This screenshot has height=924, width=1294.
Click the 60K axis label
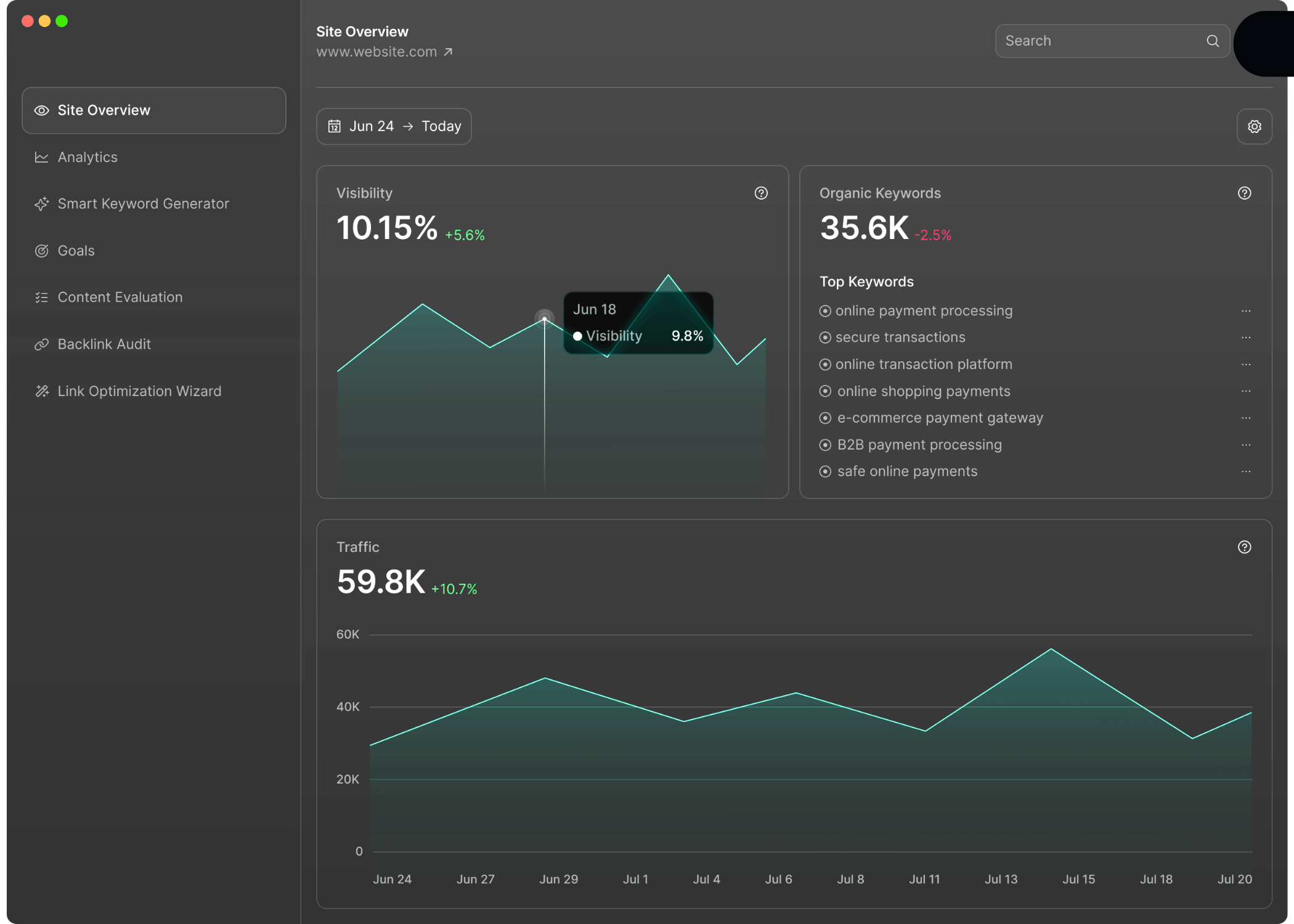(x=348, y=634)
